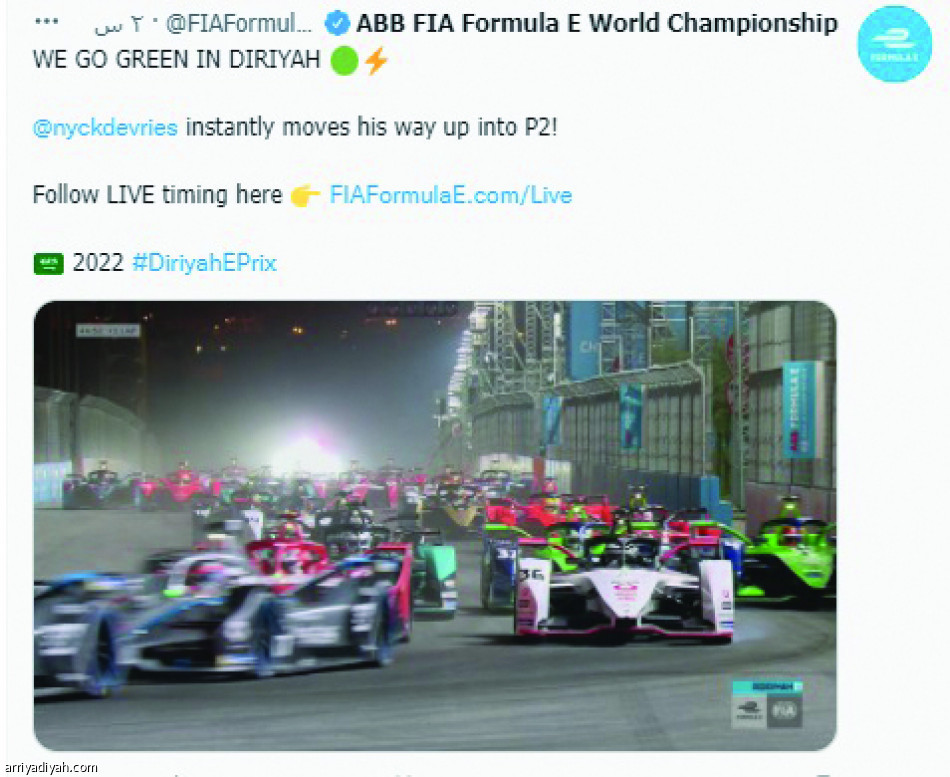The image size is (950, 777).
Task: Select the "WE GO GREEN IN DIRIYAH" text
Action: point(176,60)
